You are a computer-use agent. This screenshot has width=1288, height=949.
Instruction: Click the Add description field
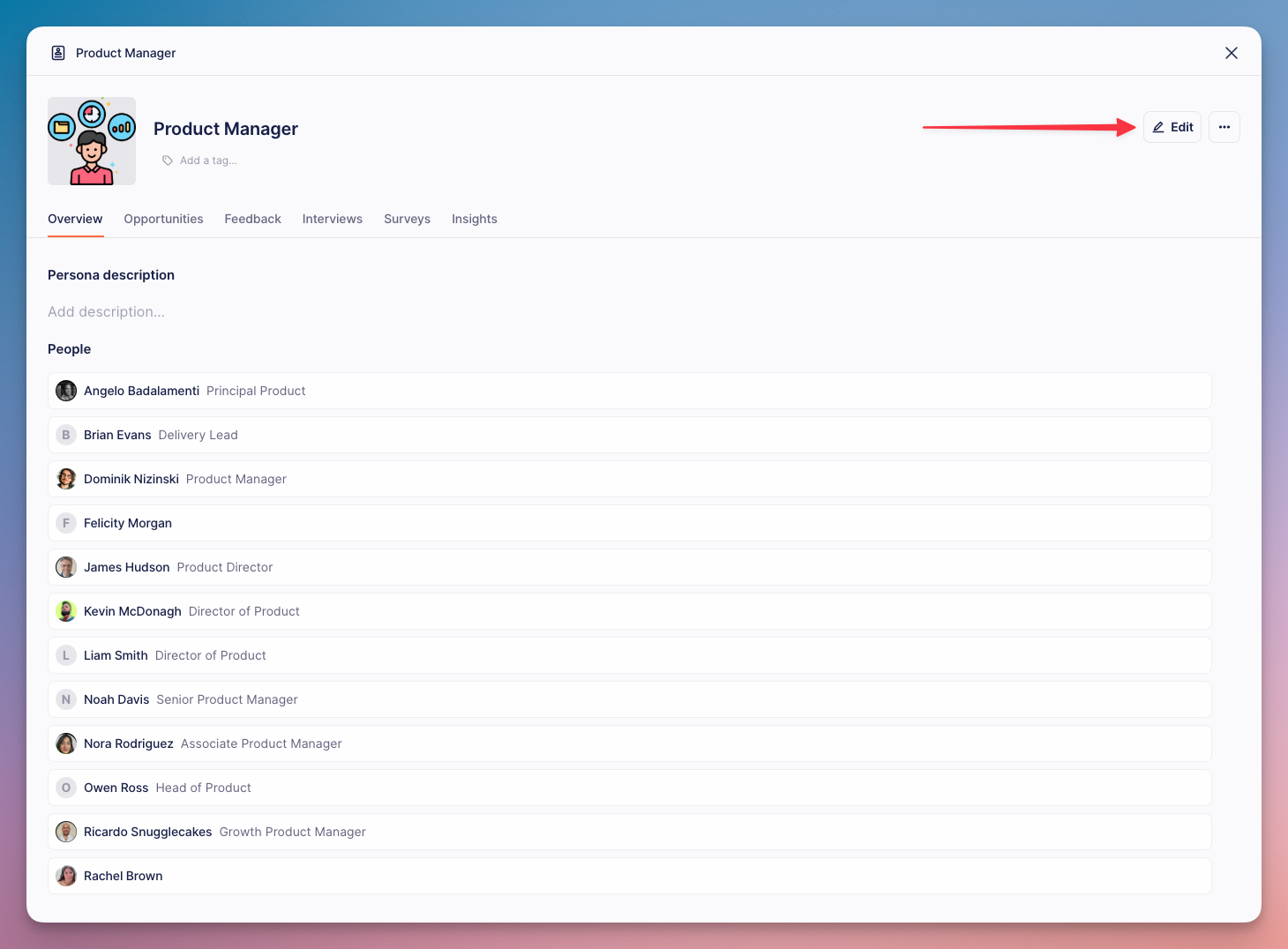tap(107, 311)
